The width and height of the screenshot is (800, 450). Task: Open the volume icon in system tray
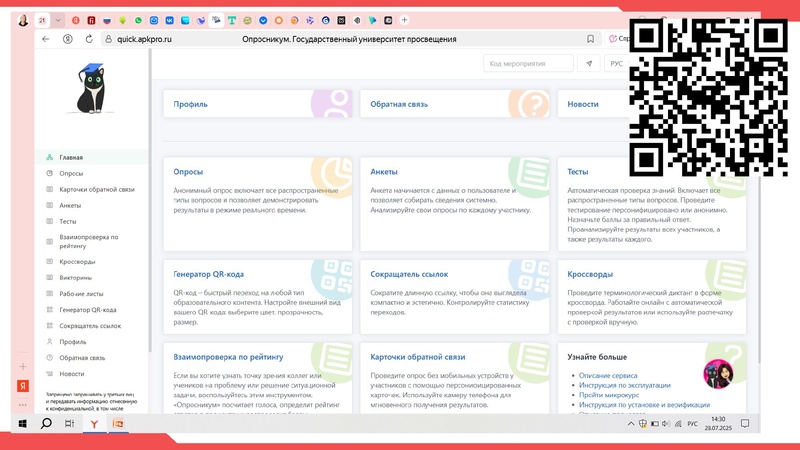666,424
